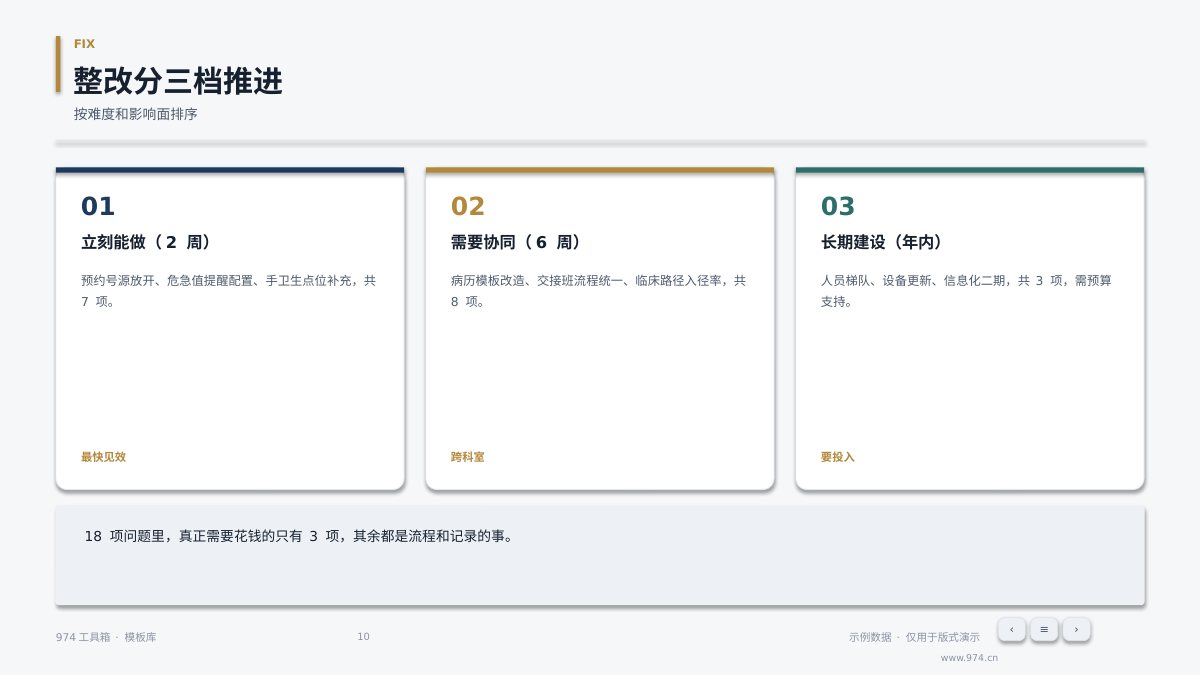The height and width of the screenshot is (675, 1200).
Task: Click the summary sentence about 18 项问题
Action: coord(299,536)
